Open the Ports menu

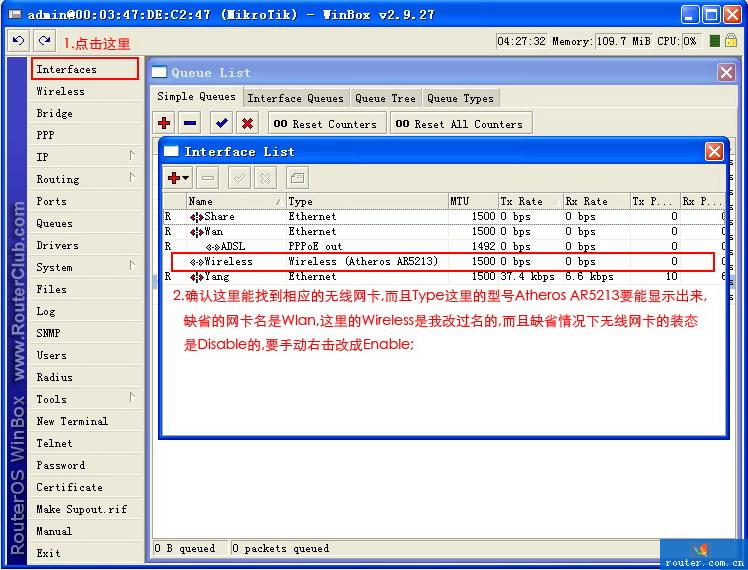86,201
